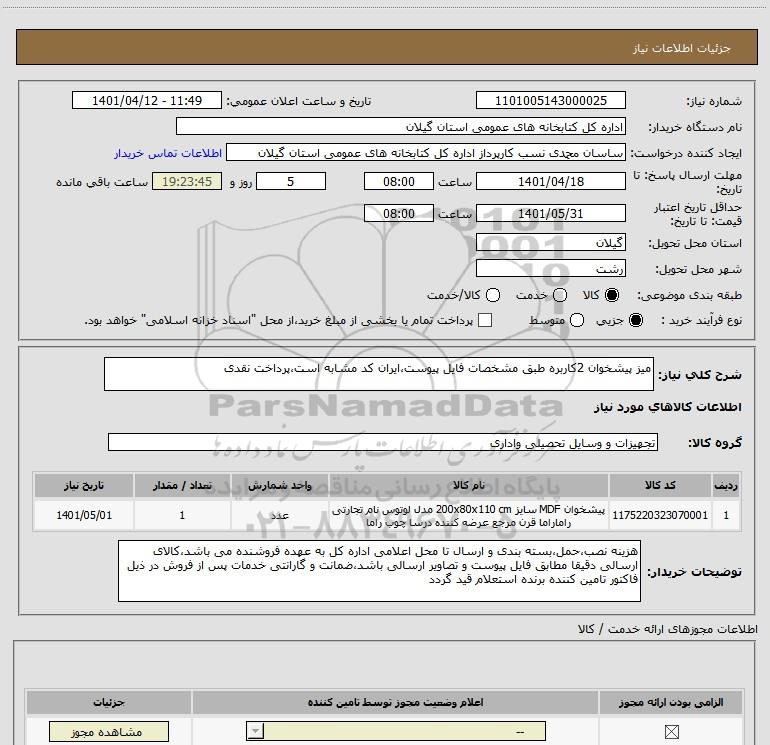Click the response deadline date 1401/04/18

pyautogui.click(x=550, y=181)
